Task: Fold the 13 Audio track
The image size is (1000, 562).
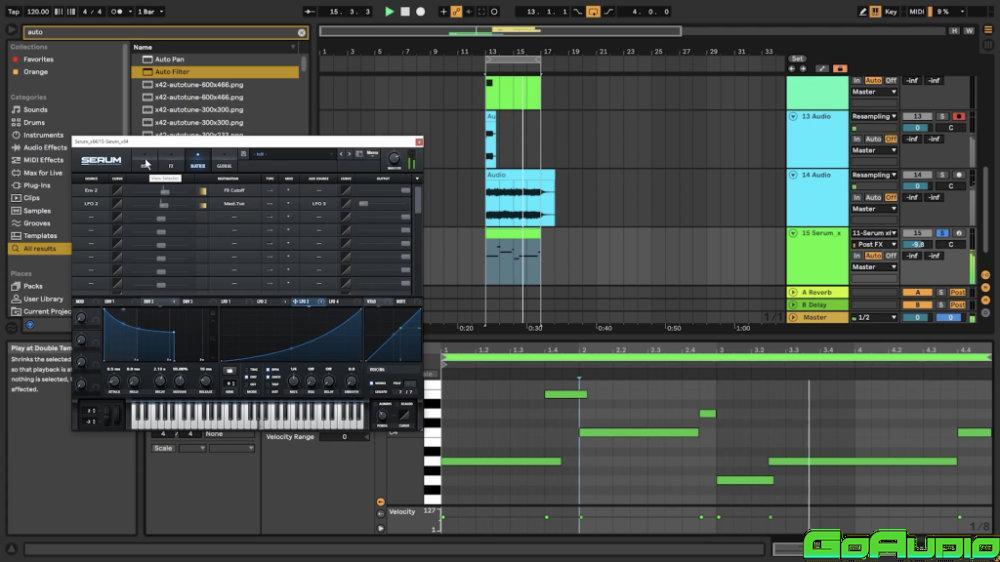Action: click(x=793, y=117)
